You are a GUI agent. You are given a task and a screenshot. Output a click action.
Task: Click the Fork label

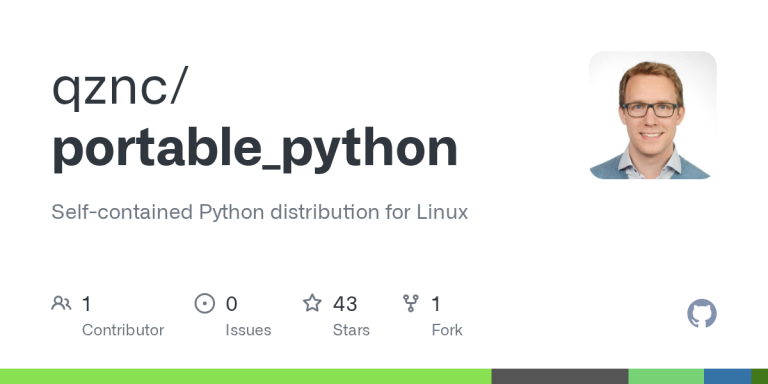447,330
